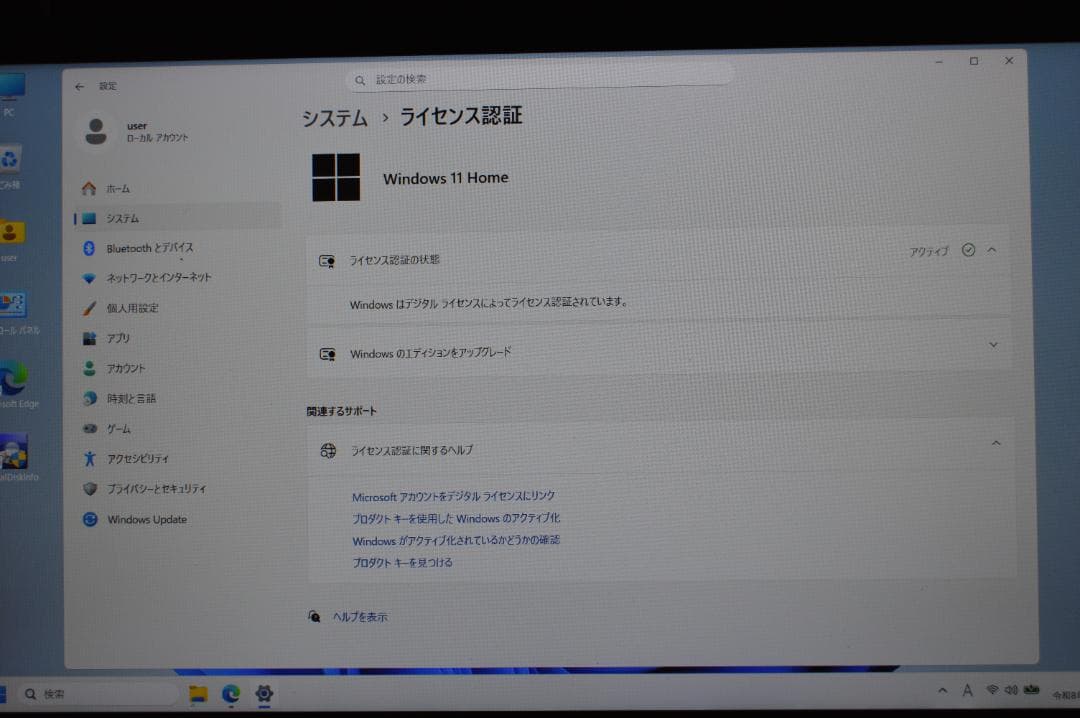This screenshot has width=1080, height=718.
Task: Open ネットワークとインターネット settings
Action: (177, 278)
